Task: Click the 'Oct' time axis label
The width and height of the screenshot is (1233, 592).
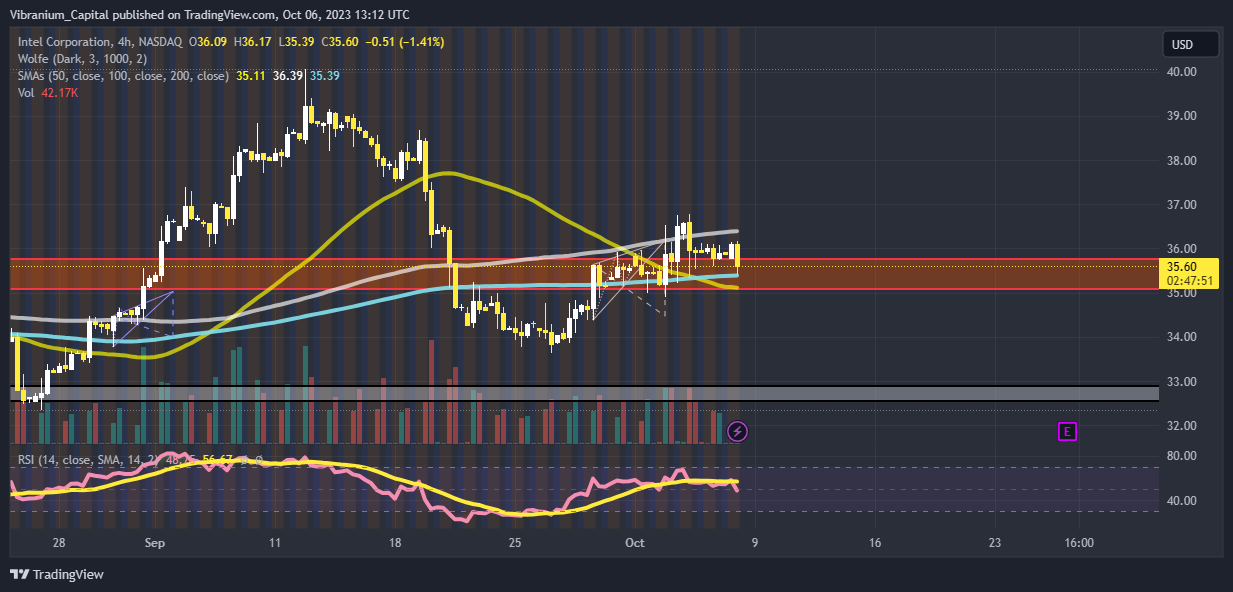Action: pyautogui.click(x=636, y=543)
